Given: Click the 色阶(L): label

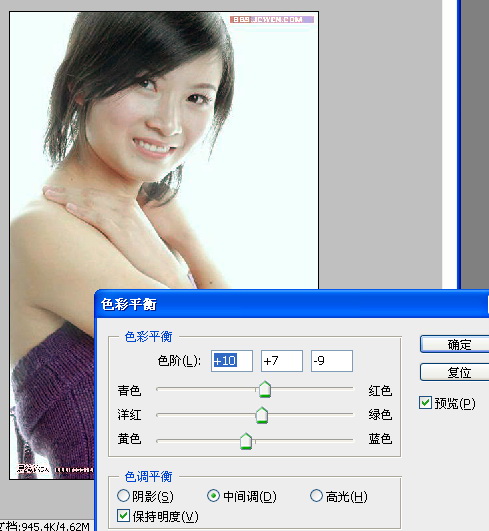Looking at the screenshot, I should coord(179,361).
